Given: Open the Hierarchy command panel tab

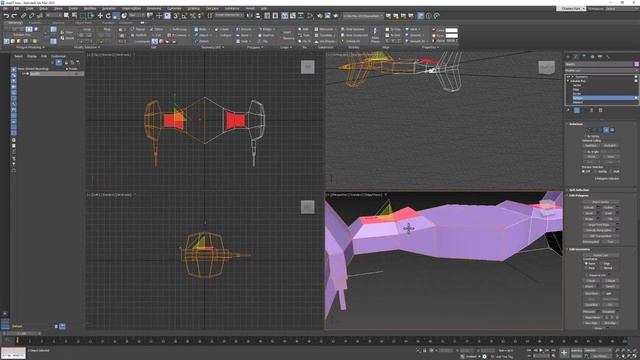Looking at the screenshot, I should tap(584, 57).
